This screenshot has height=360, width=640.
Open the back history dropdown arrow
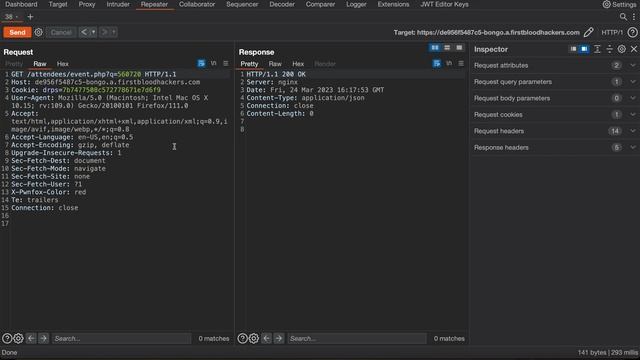coord(93,32)
